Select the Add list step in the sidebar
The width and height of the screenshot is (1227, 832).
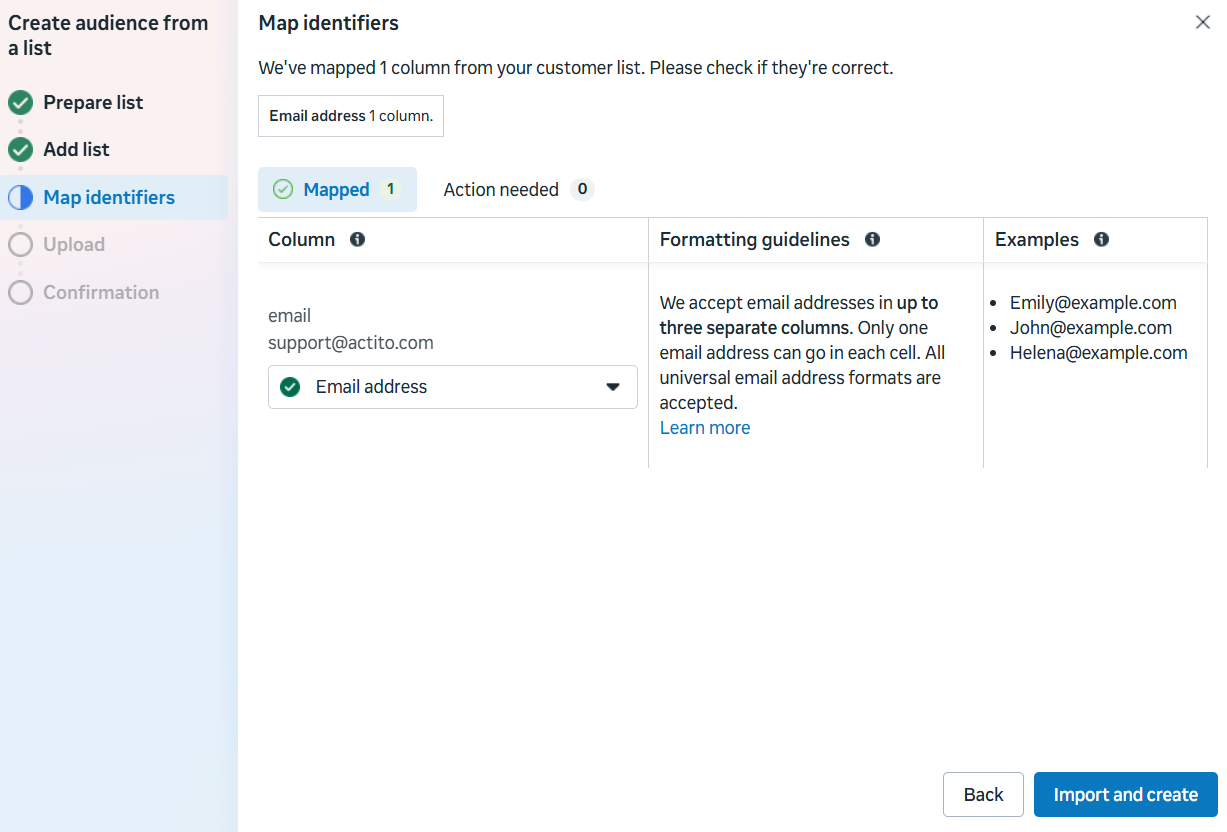coord(75,149)
